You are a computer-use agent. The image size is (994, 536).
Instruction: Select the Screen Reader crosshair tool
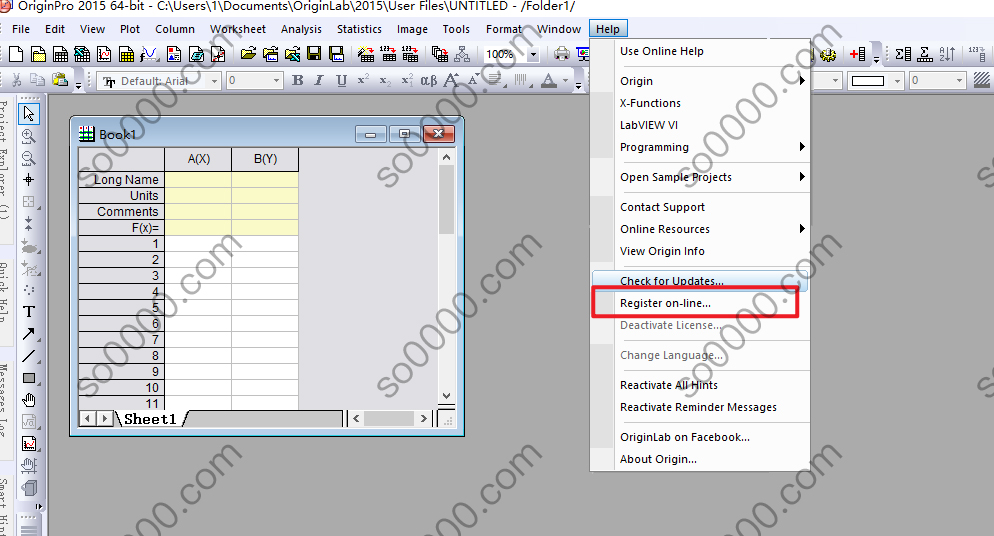point(29,179)
